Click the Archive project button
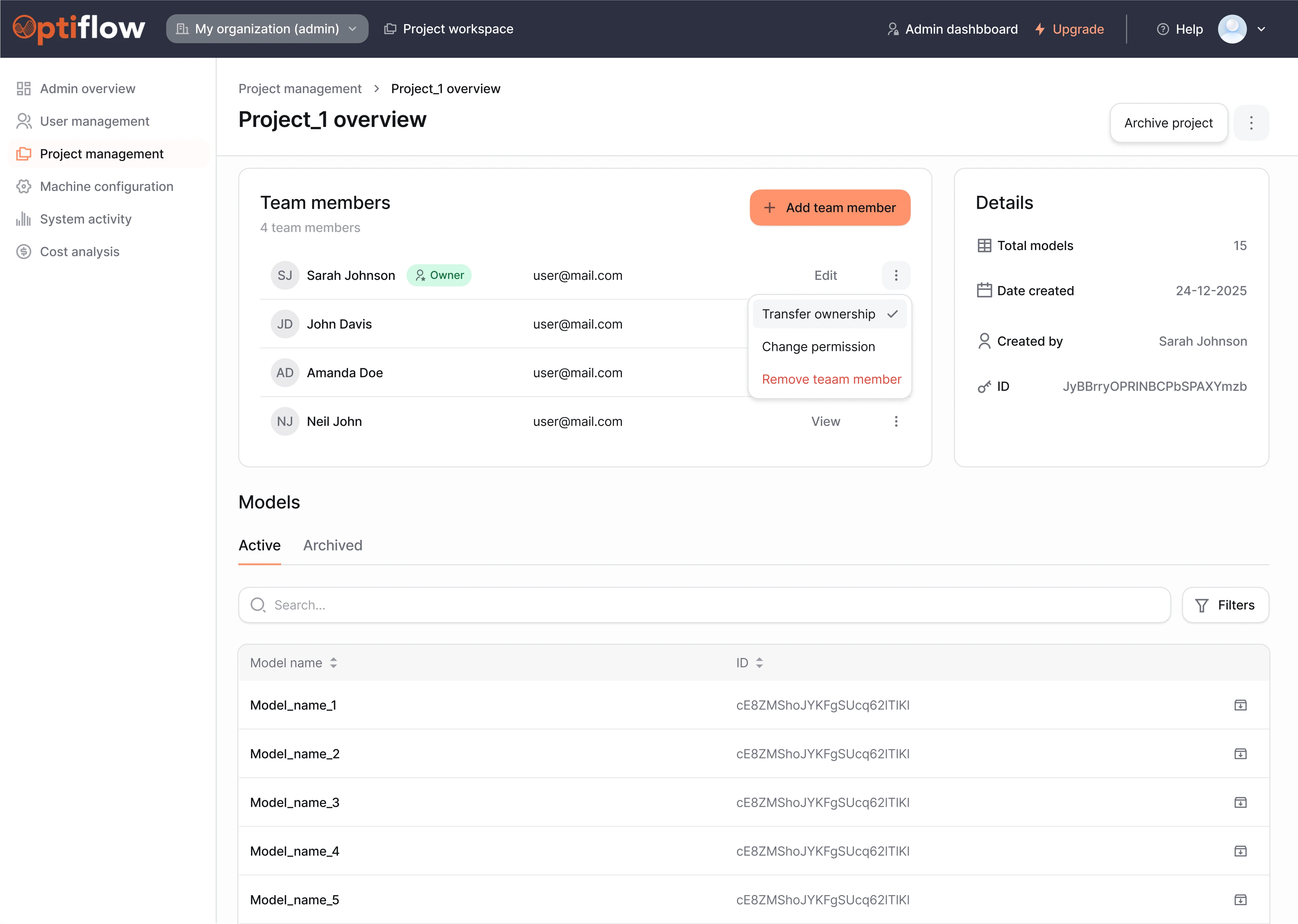The image size is (1298, 924). coord(1168,123)
